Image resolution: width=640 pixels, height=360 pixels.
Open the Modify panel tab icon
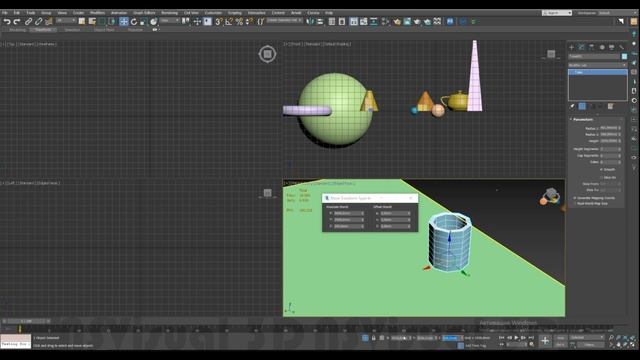click(x=582, y=47)
